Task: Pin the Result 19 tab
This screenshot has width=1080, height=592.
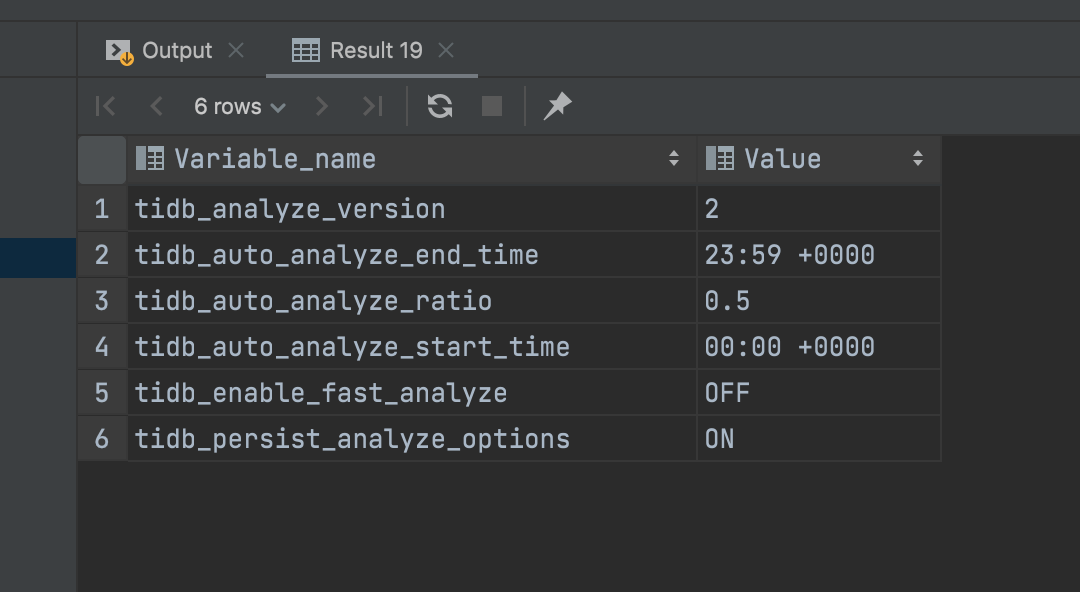Action: click(557, 106)
